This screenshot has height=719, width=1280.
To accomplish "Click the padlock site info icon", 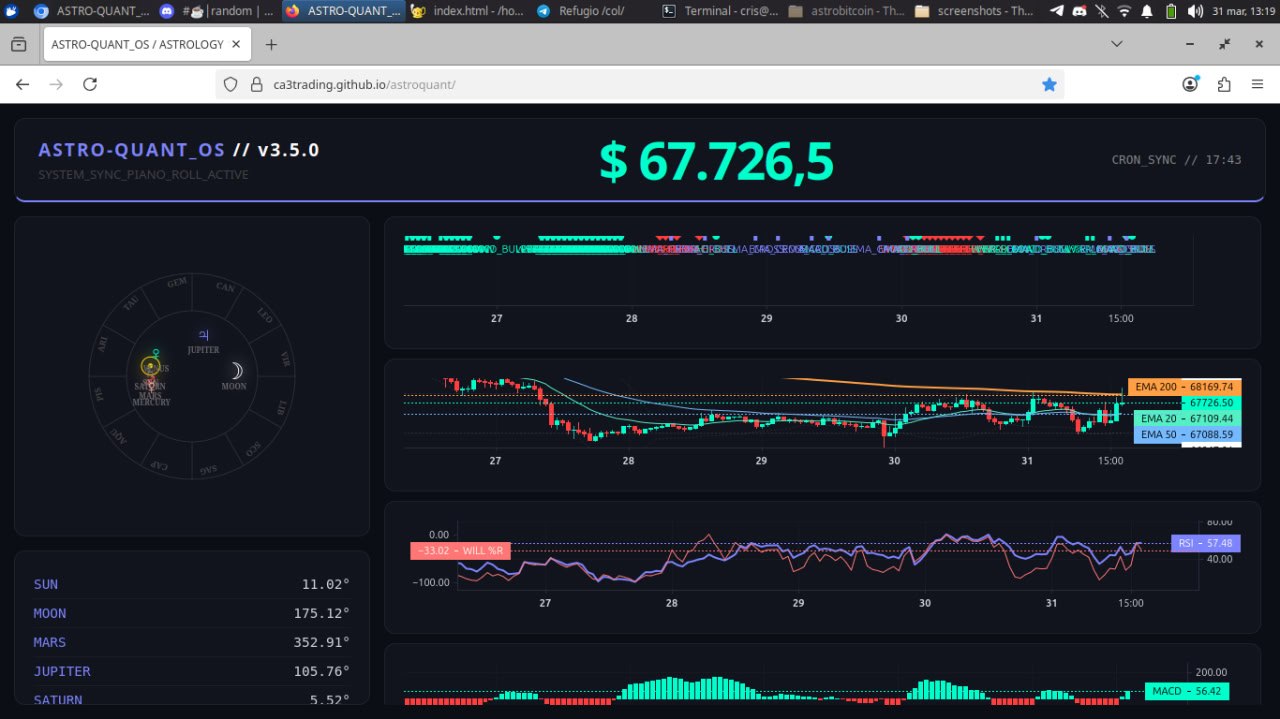I will 256,85.
